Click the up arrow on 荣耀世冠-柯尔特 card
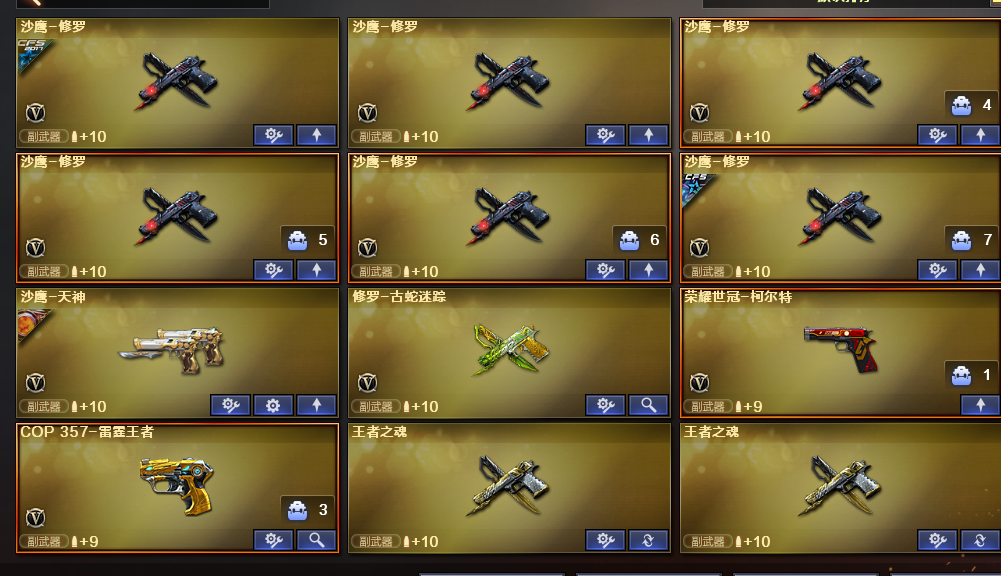 pyautogui.click(x=980, y=405)
